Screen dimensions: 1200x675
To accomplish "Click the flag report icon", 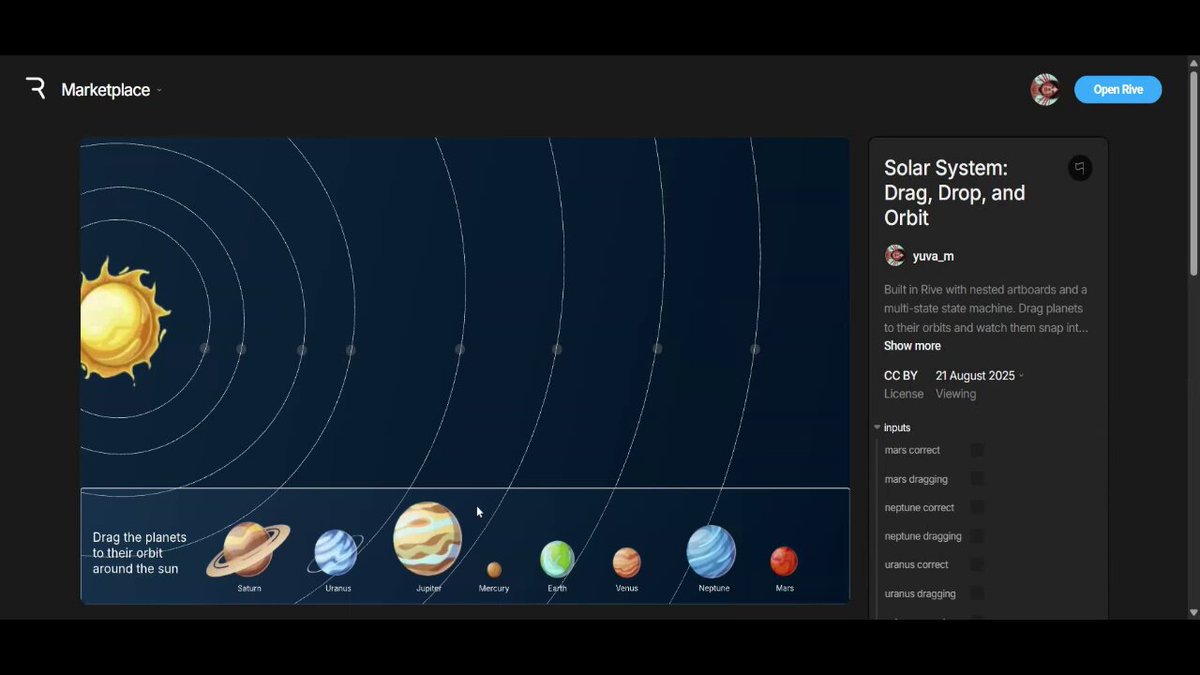I will point(1079,167).
